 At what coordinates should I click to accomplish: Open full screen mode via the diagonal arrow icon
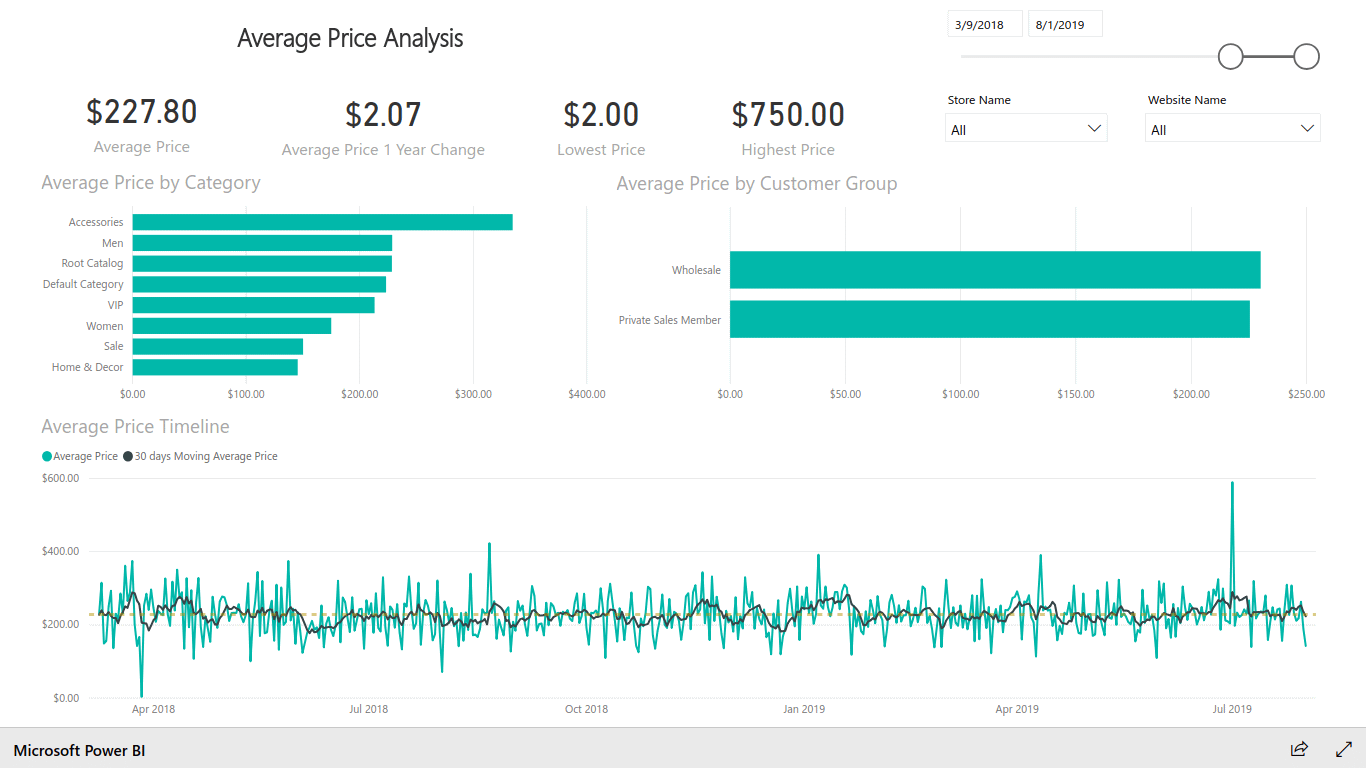pyautogui.click(x=1343, y=749)
